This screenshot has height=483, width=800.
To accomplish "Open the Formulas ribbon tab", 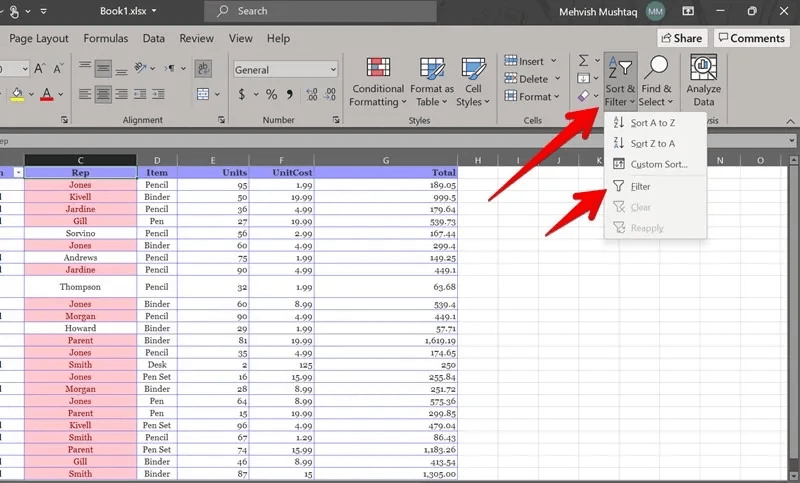I will click(x=105, y=38).
